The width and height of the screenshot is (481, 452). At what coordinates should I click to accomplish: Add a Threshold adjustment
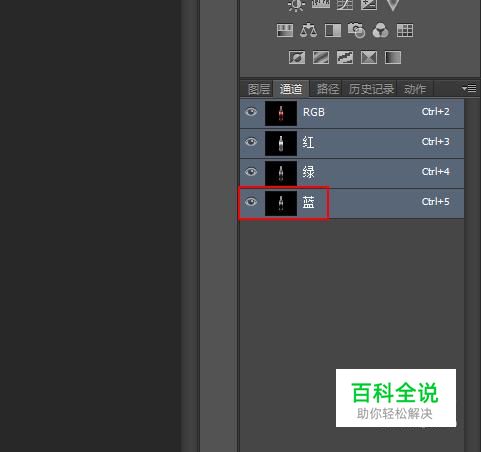click(x=345, y=58)
